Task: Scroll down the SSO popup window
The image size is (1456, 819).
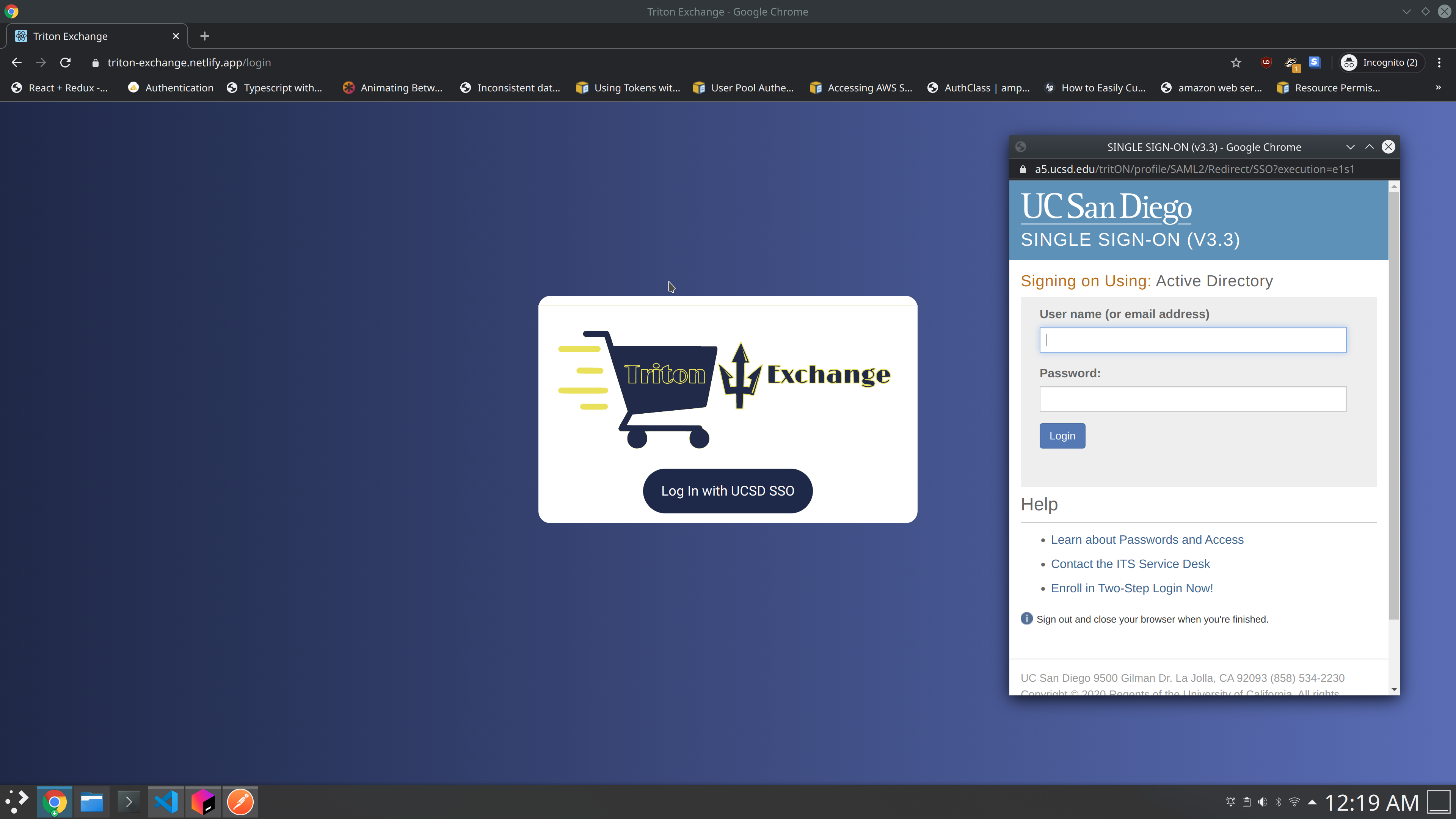Action: pos(1393,690)
